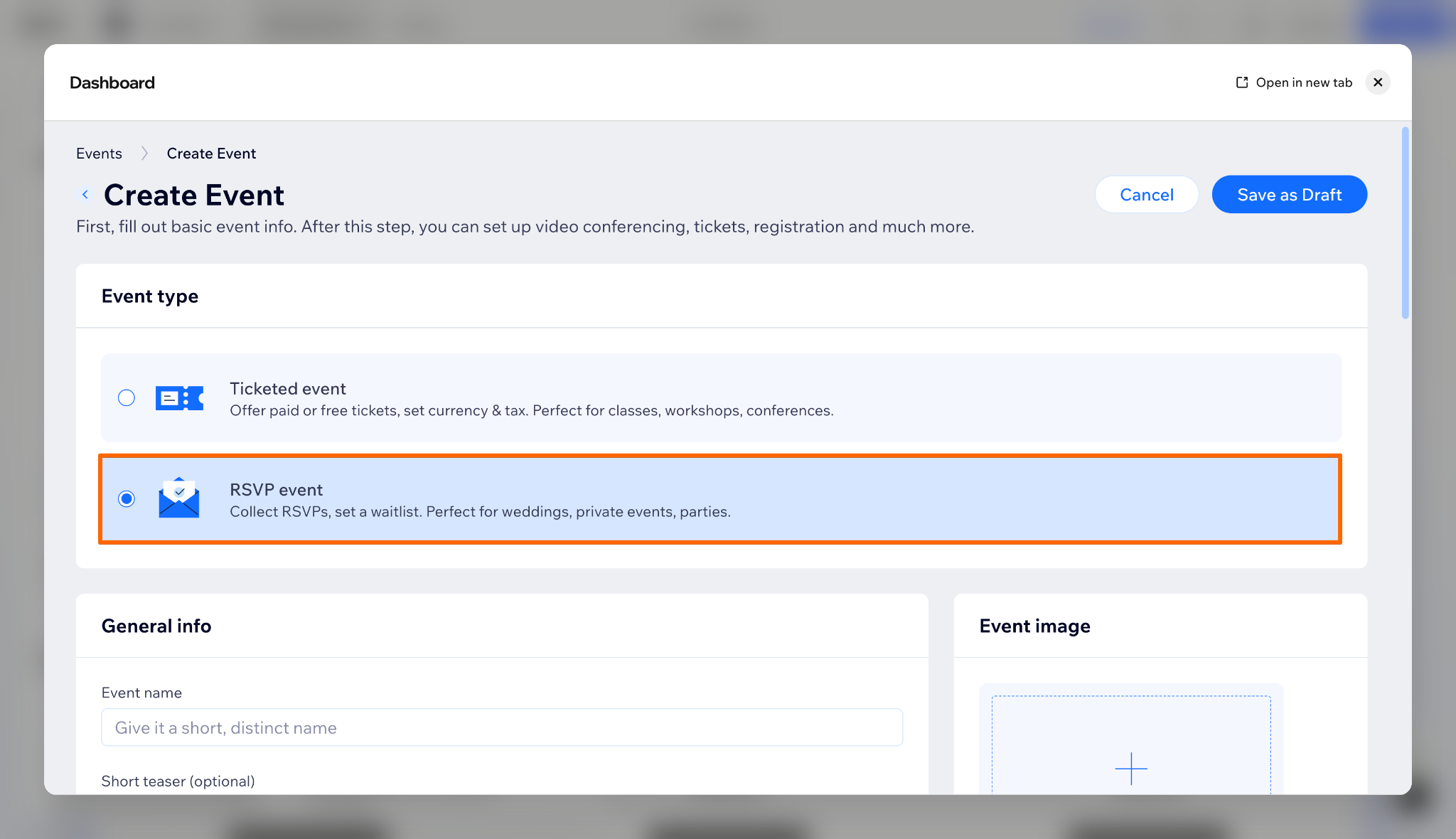Click the Event type section heading
Image resolution: width=1456 pixels, height=839 pixels.
click(x=150, y=296)
